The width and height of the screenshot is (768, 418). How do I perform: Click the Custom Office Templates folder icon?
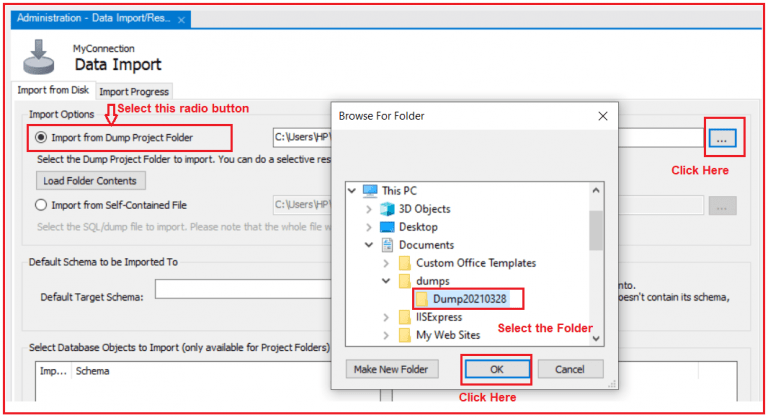405,263
